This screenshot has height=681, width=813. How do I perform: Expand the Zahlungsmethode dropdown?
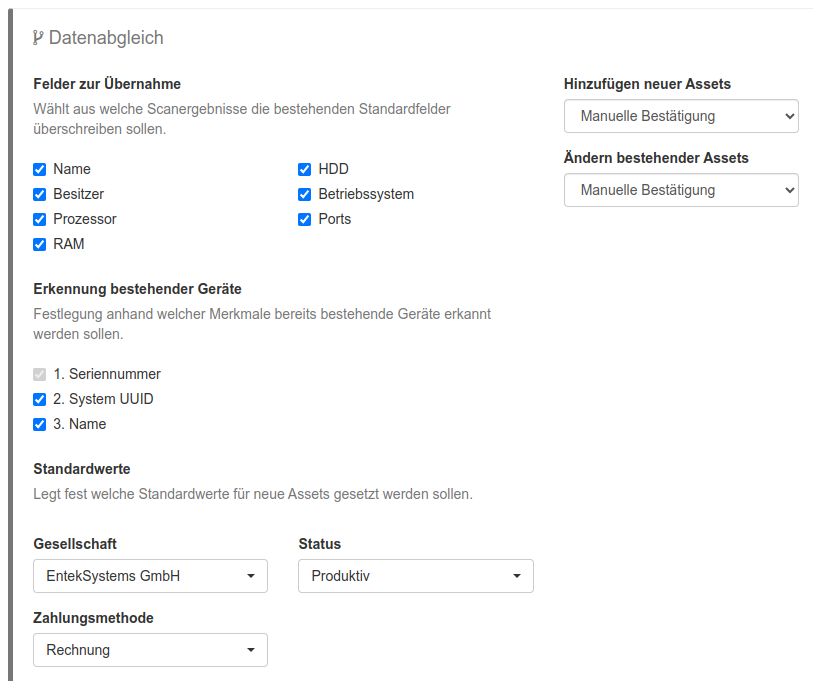(x=150, y=650)
